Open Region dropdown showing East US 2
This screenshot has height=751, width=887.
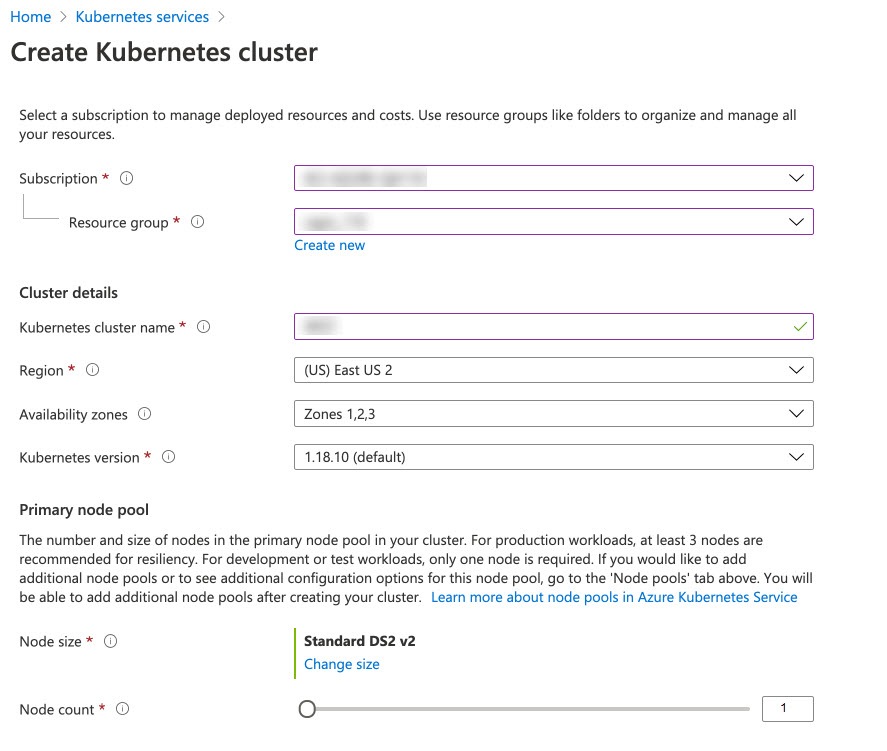pyautogui.click(x=553, y=370)
